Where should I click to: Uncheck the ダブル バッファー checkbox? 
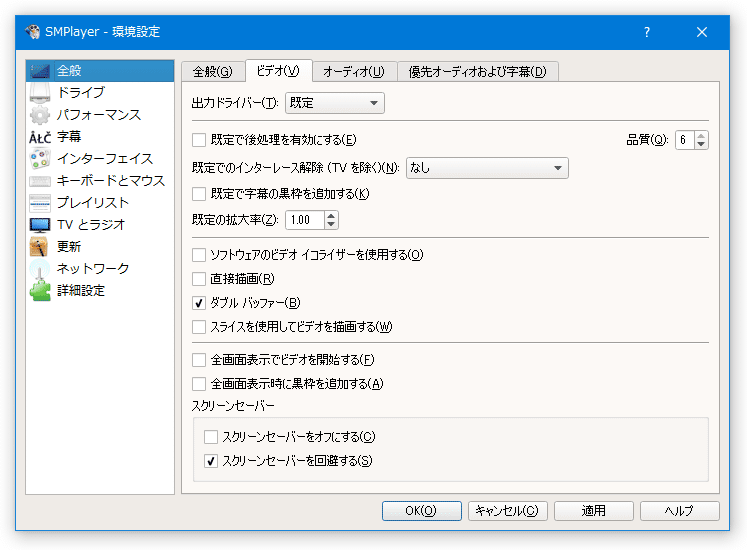pyautogui.click(x=199, y=303)
